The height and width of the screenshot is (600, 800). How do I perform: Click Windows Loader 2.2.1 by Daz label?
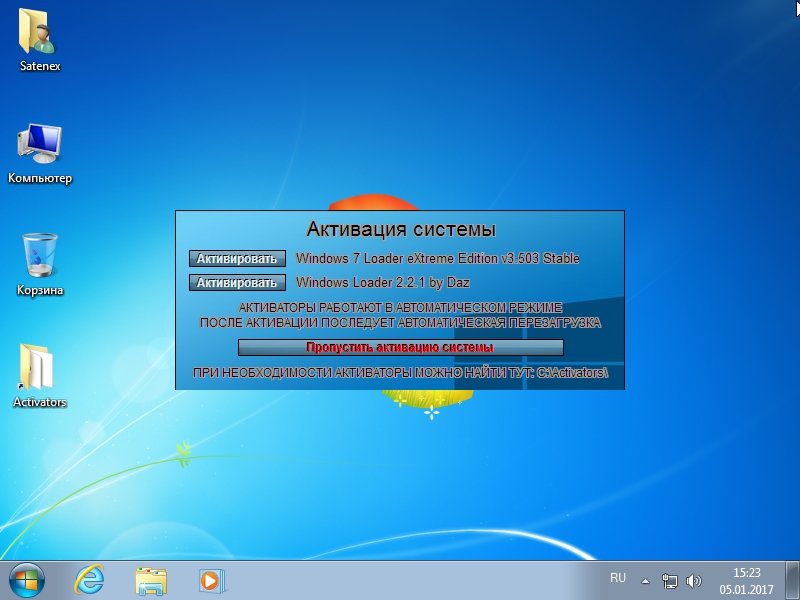(x=383, y=283)
